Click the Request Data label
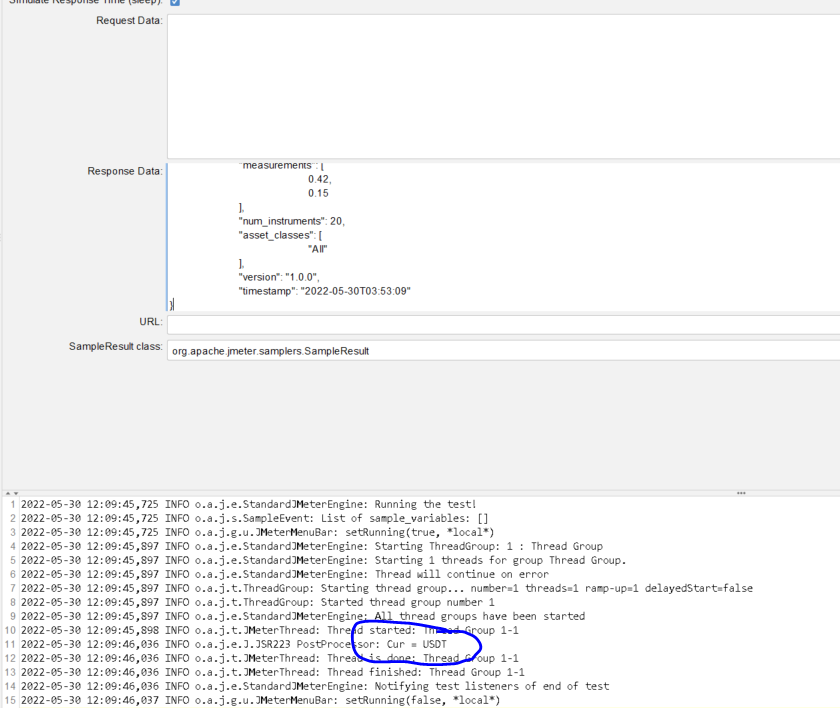Image resolution: width=840 pixels, height=708 pixels. click(129, 20)
